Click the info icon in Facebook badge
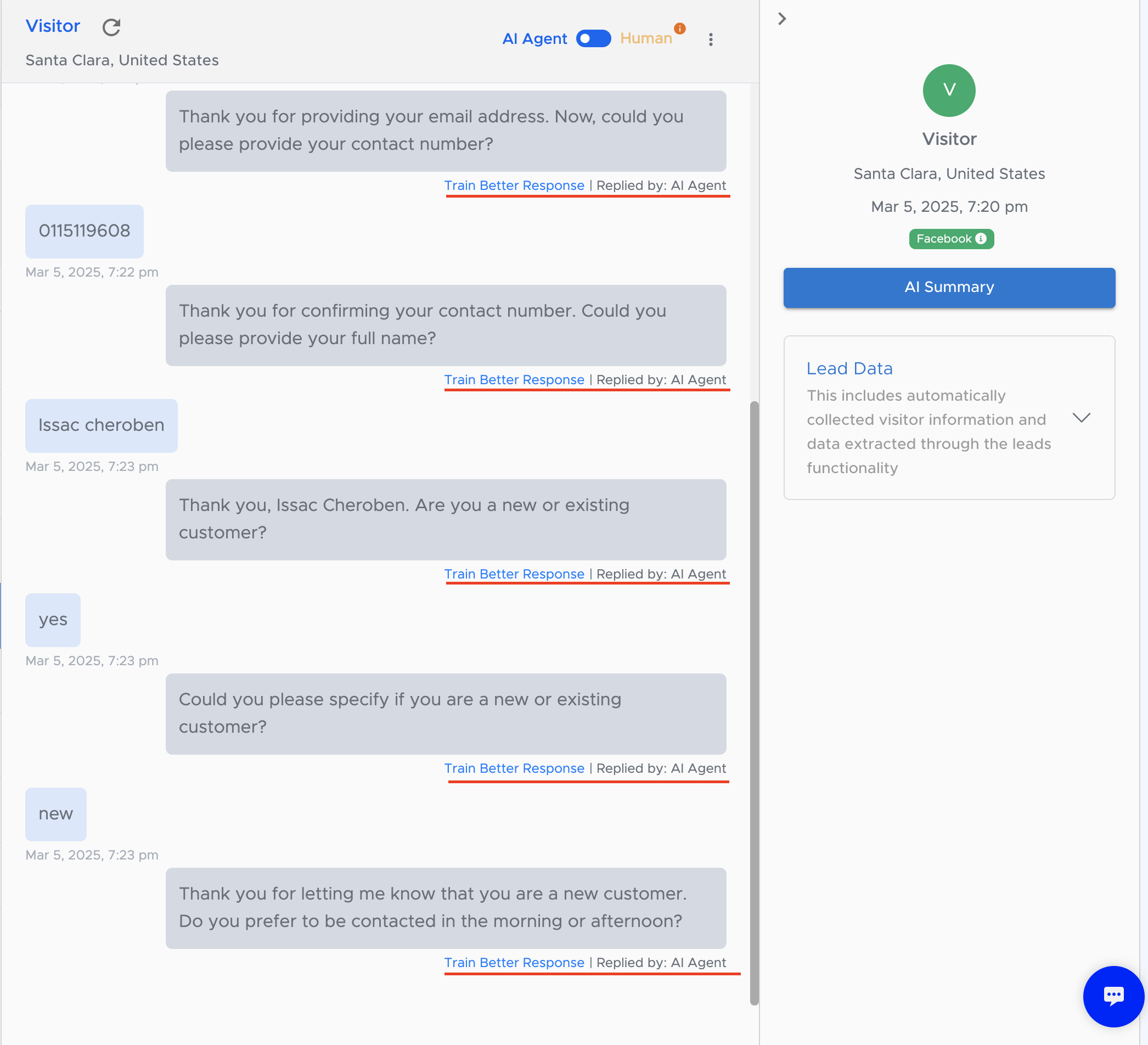Screen dimensions: 1148x1045 [x=981, y=239]
